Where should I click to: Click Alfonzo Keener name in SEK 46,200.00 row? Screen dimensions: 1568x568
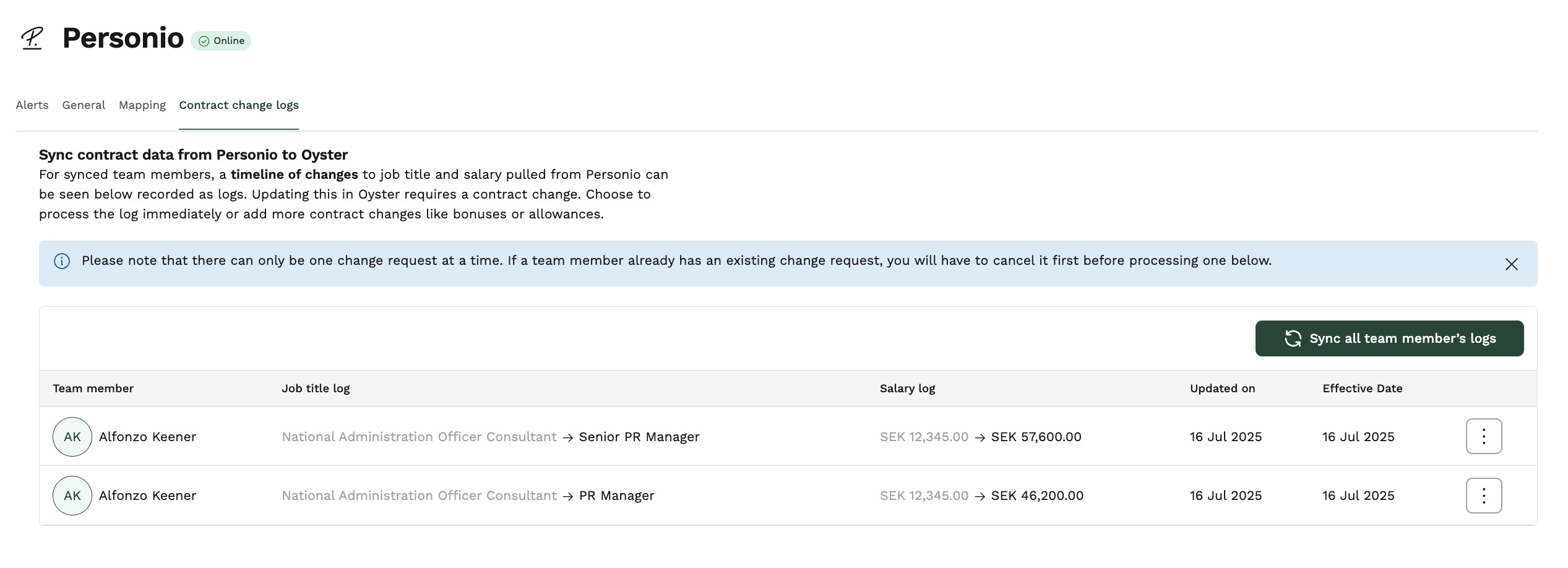tap(147, 496)
